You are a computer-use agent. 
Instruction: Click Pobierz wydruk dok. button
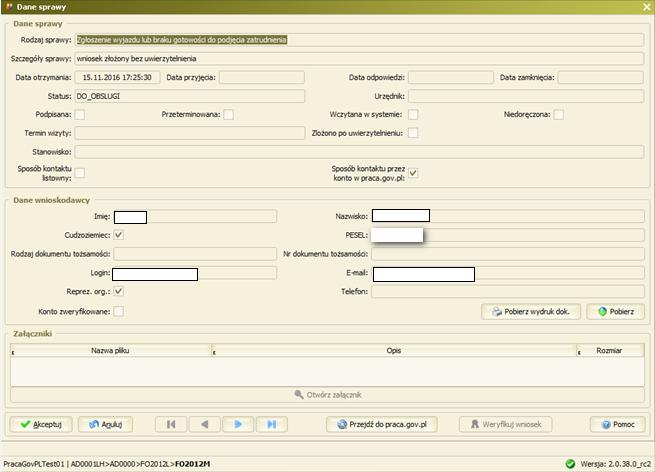[x=531, y=312]
